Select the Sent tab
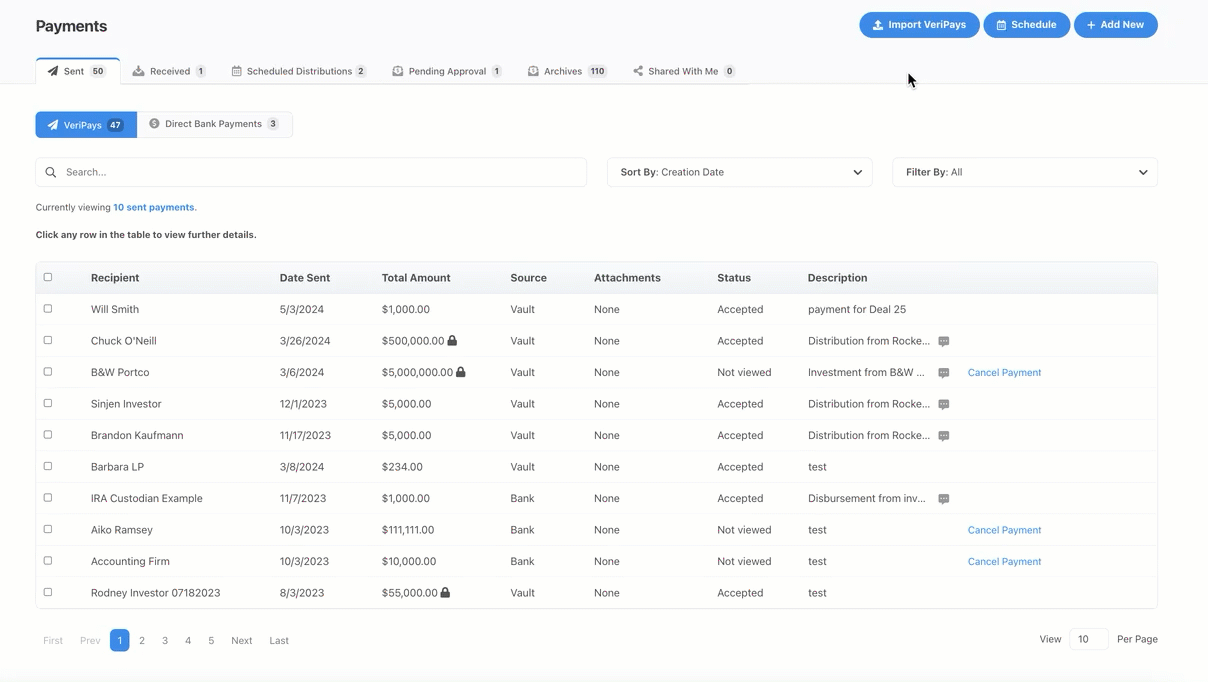 (77, 71)
